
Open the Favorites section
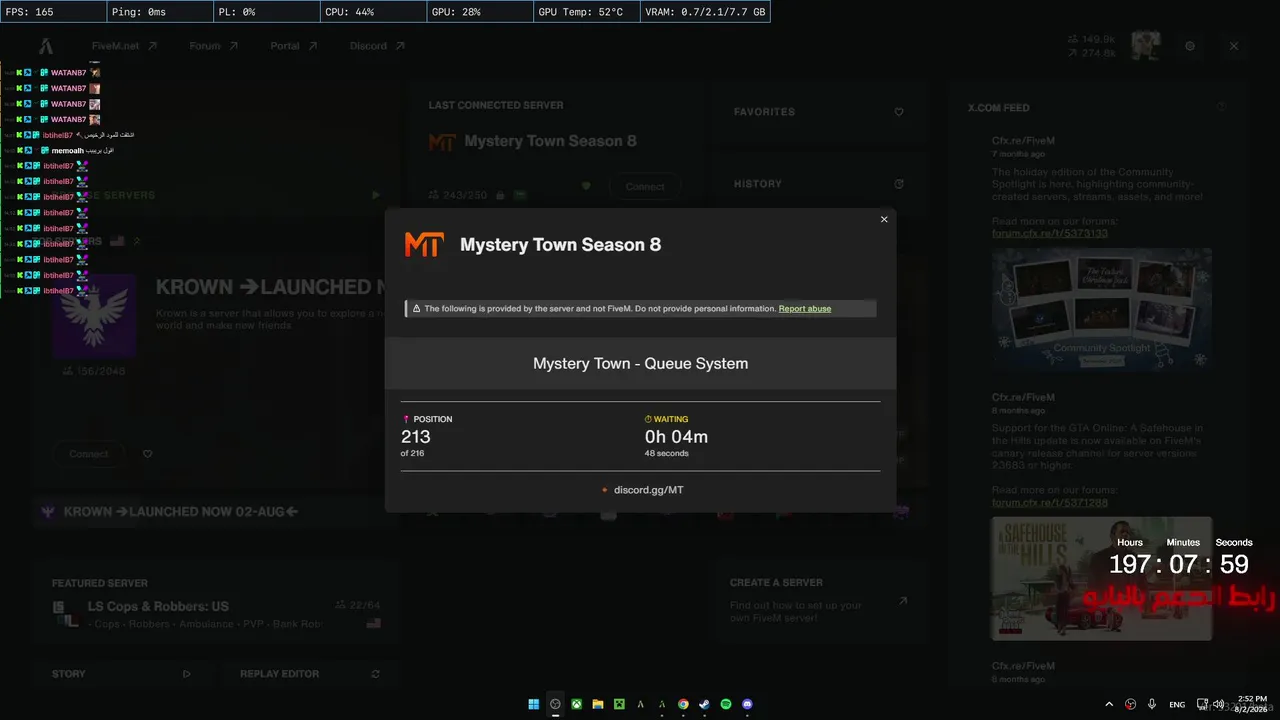(819, 112)
